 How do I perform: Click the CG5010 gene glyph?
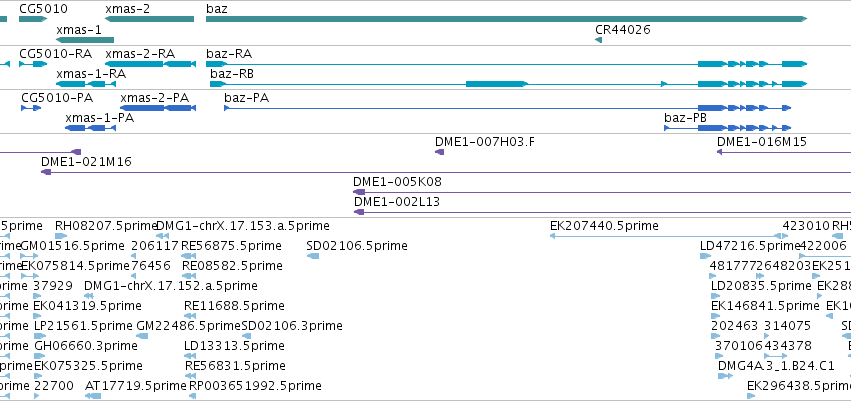click(33, 19)
